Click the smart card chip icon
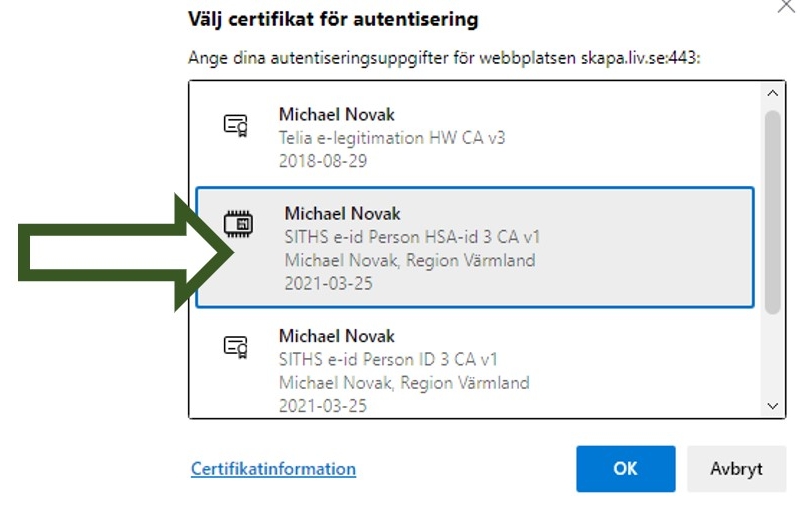Screen dimensions: 800x506 point(238,224)
